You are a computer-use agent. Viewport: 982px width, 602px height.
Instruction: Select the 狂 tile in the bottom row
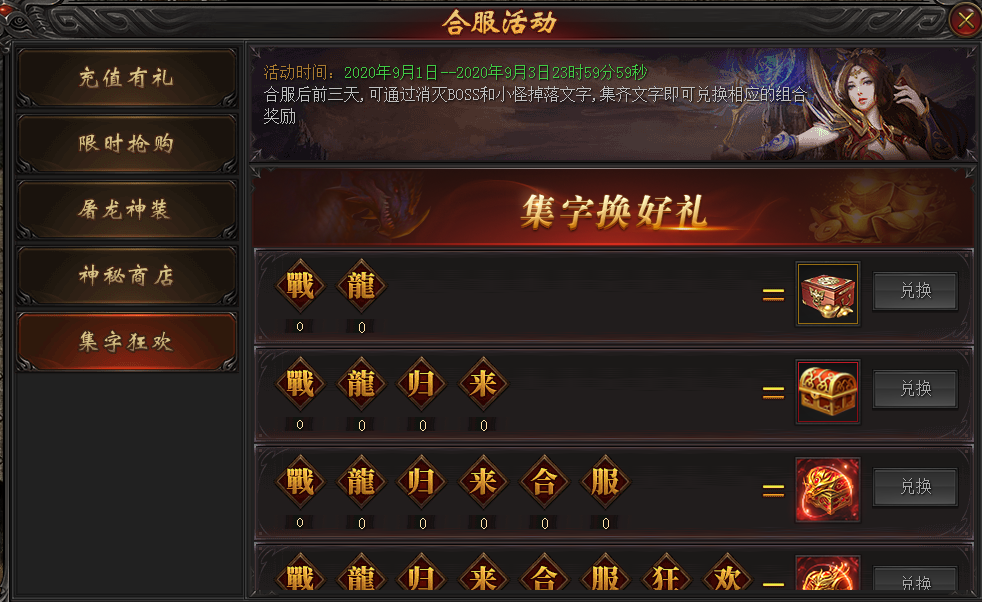pos(666,573)
